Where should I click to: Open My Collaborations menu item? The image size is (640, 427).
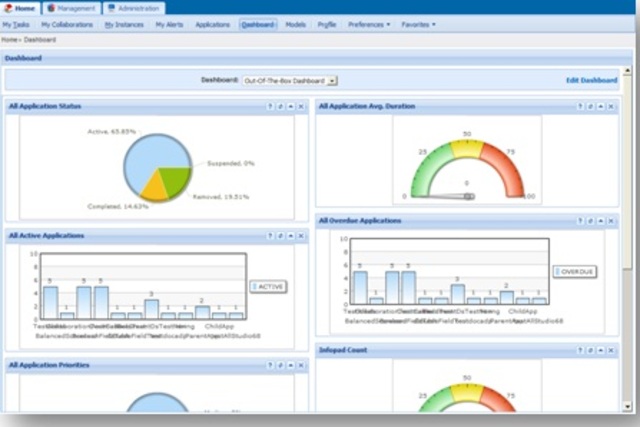click(x=67, y=24)
